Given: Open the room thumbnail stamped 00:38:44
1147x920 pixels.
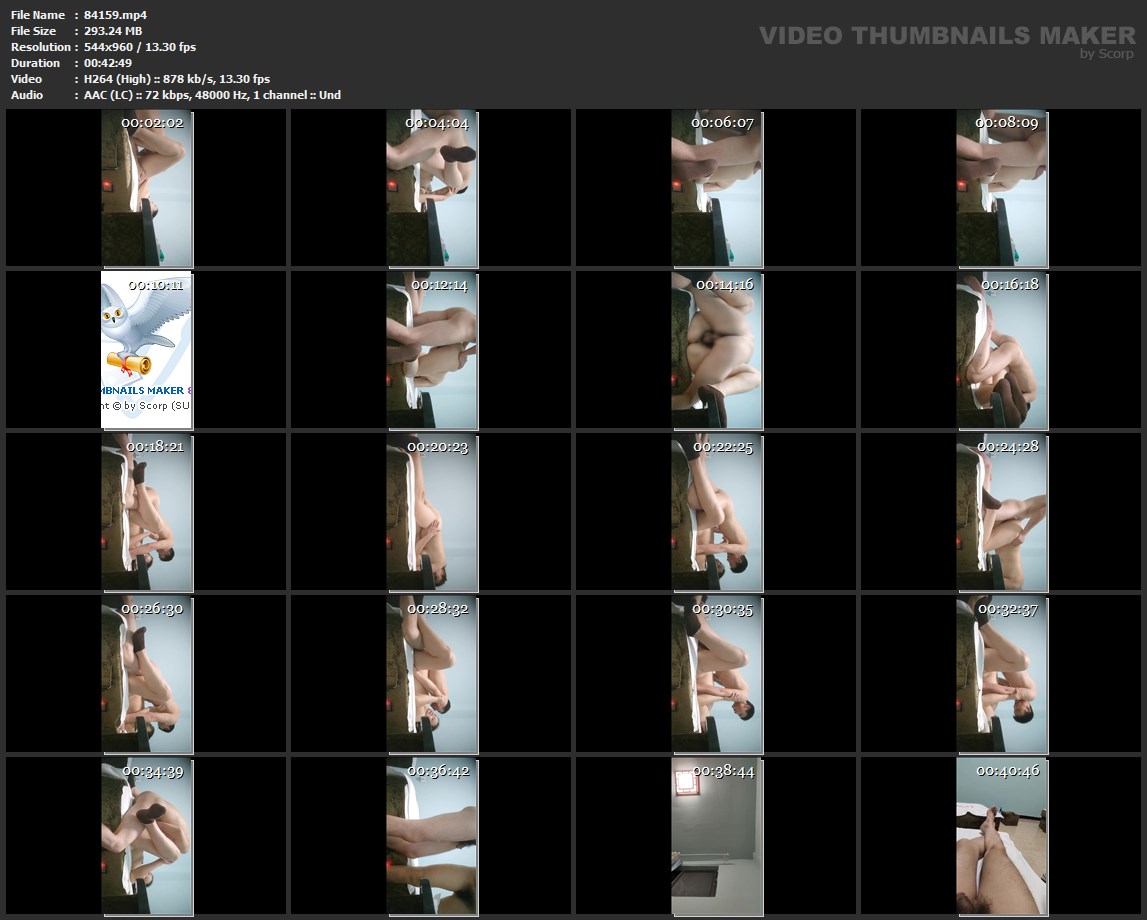Looking at the screenshot, I should tap(717, 837).
